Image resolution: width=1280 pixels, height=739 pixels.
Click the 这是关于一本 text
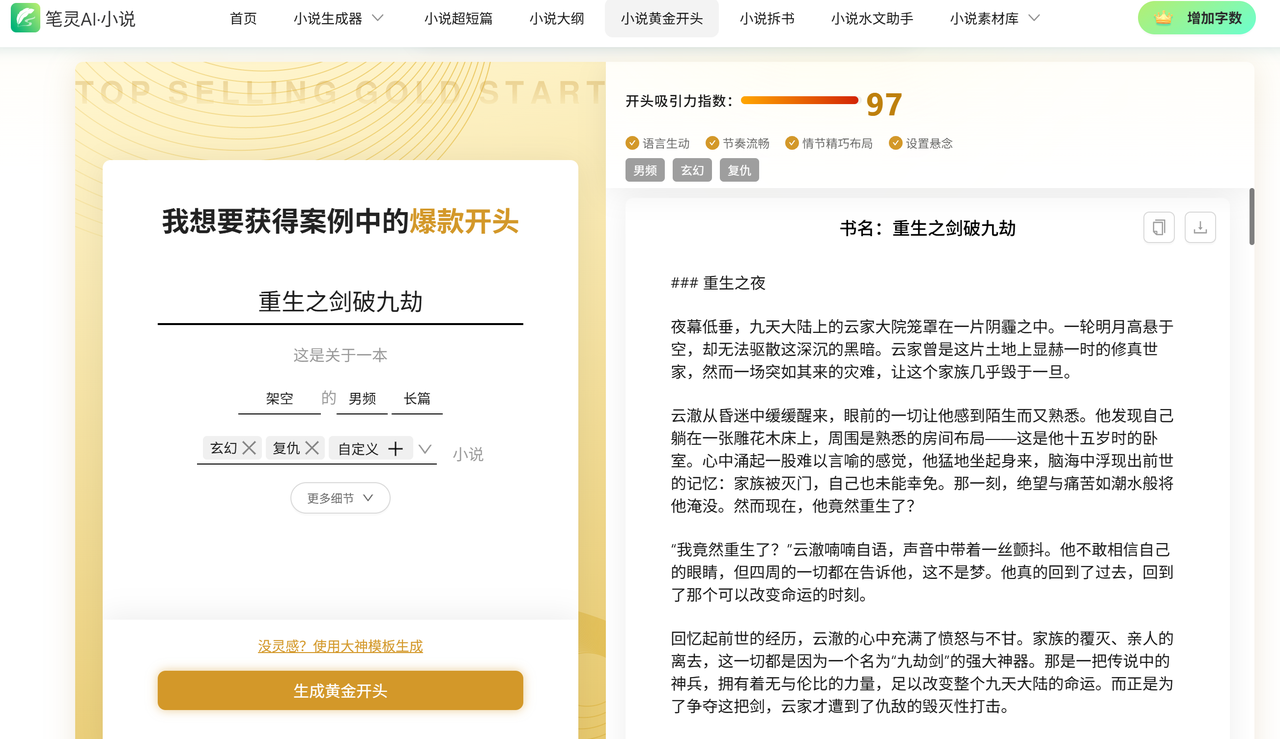(340, 355)
